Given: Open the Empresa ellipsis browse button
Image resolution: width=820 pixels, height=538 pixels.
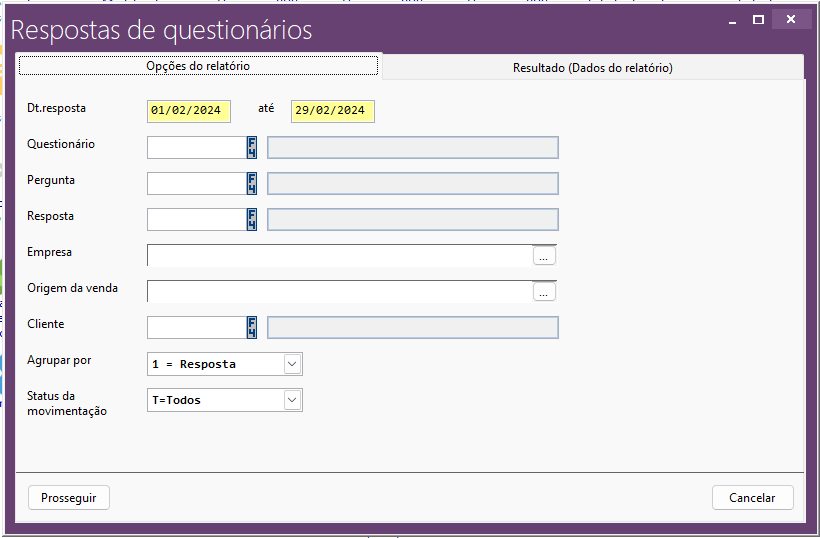Looking at the screenshot, I should pos(544,256).
